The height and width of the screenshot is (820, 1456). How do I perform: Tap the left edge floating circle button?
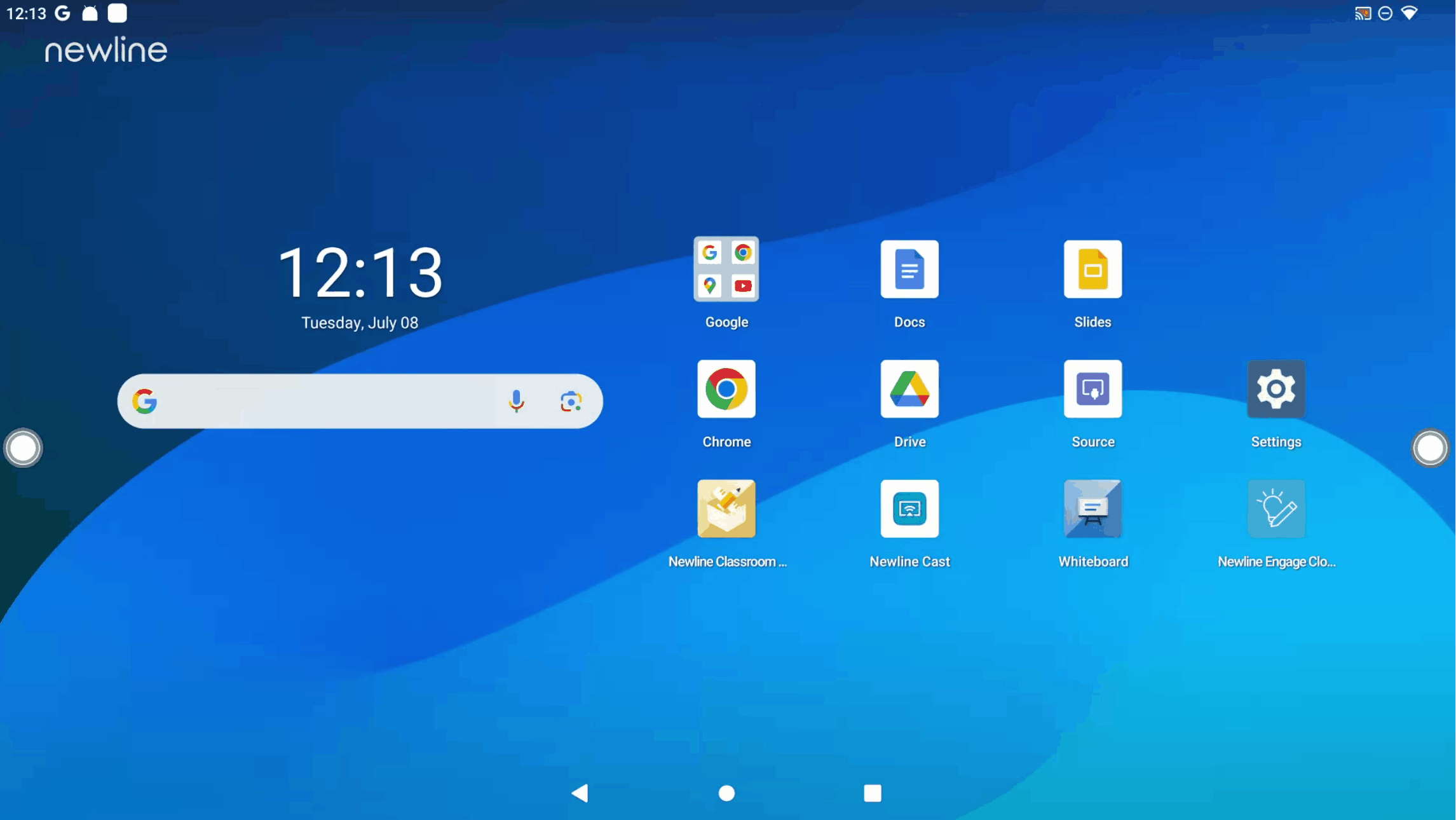23,448
